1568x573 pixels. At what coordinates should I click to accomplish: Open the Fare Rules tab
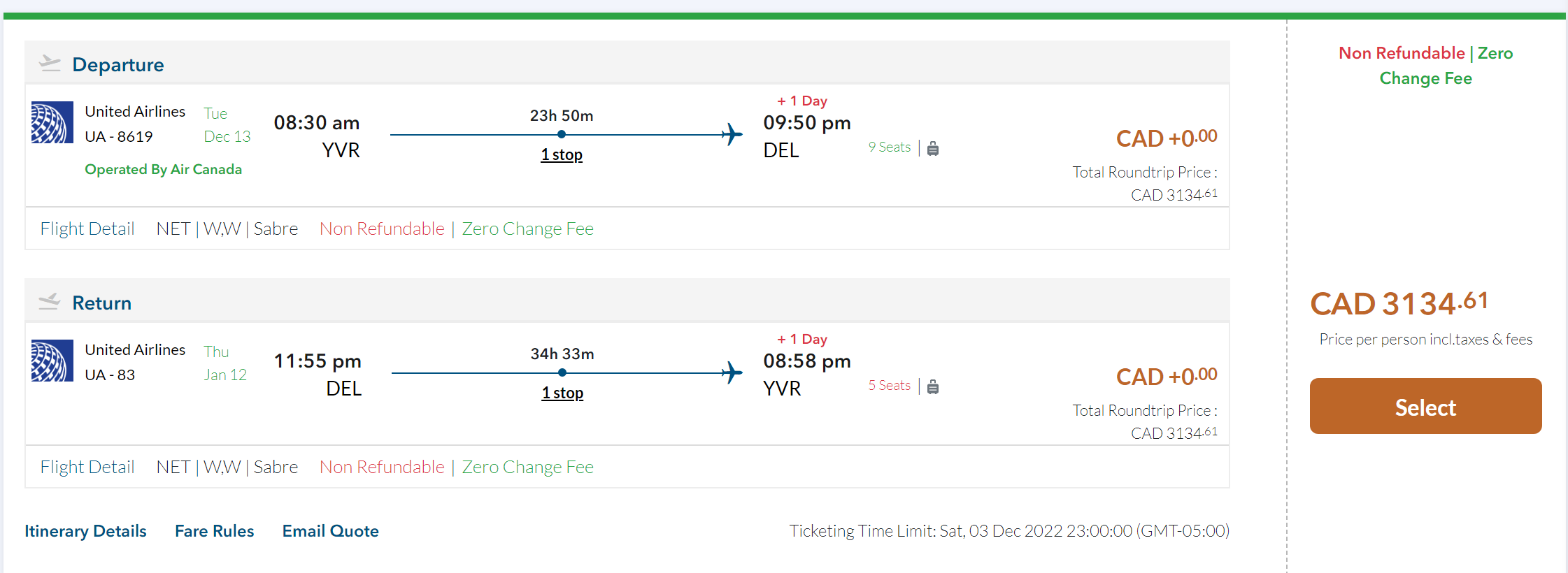pos(214,531)
